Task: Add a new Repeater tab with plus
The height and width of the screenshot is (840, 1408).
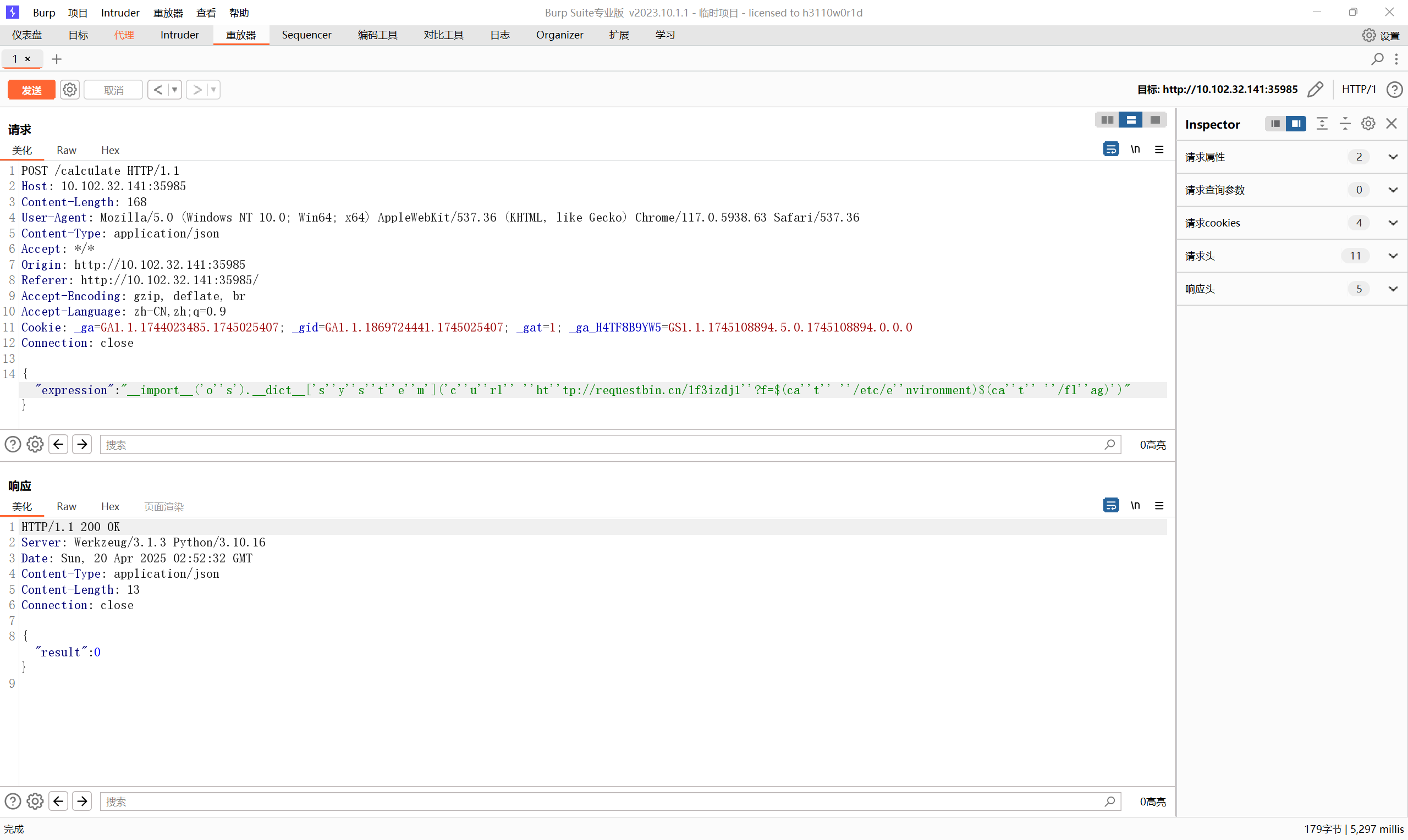Action: tap(57, 59)
